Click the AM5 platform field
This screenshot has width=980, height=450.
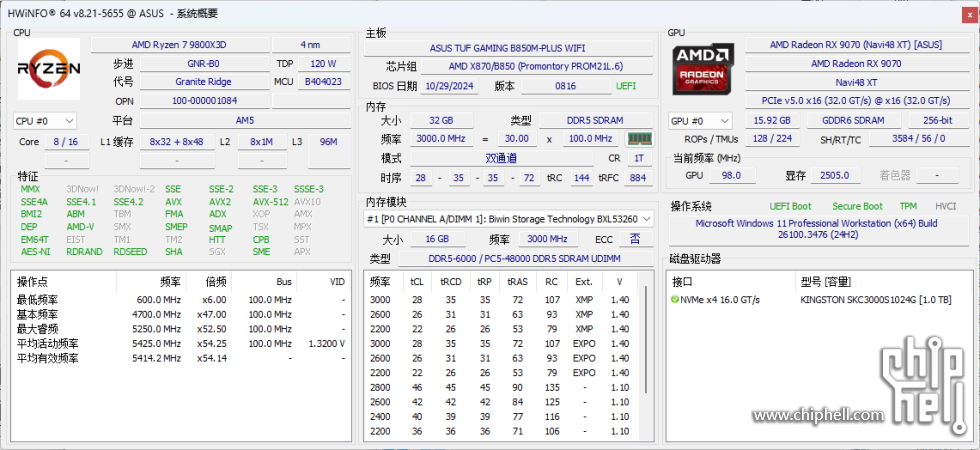(245, 121)
